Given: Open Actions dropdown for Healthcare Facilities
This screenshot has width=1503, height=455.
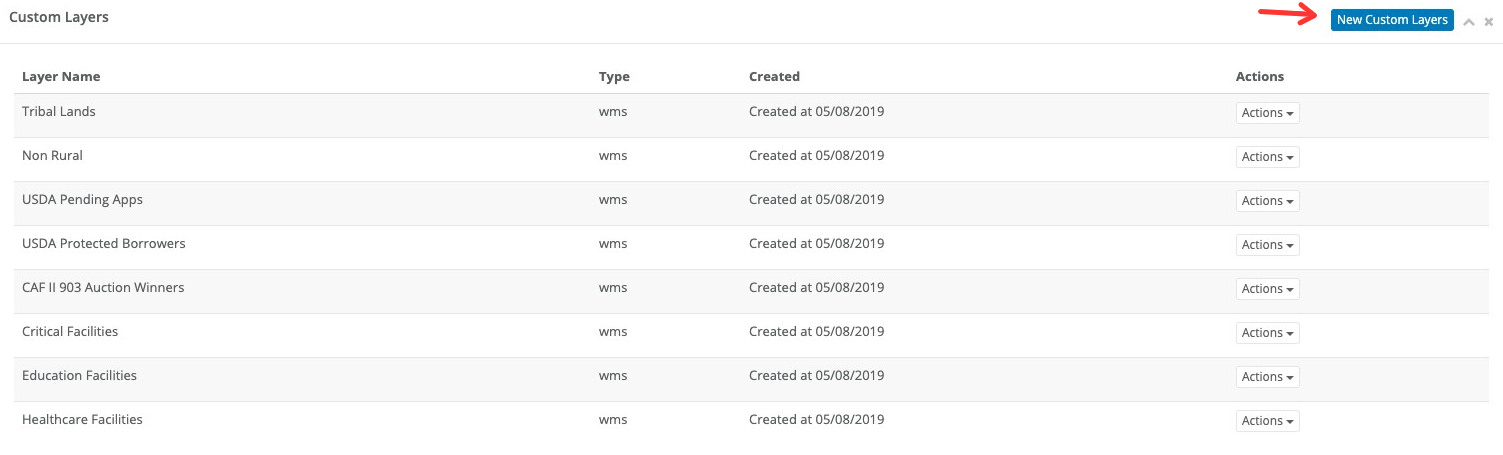Looking at the screenshot, I should pyautogui.click(x=1267, y=421).
